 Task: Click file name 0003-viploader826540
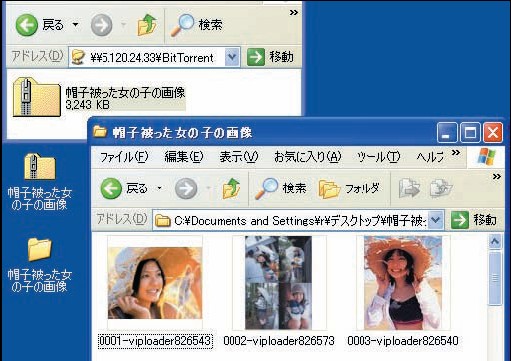(403, 341)
